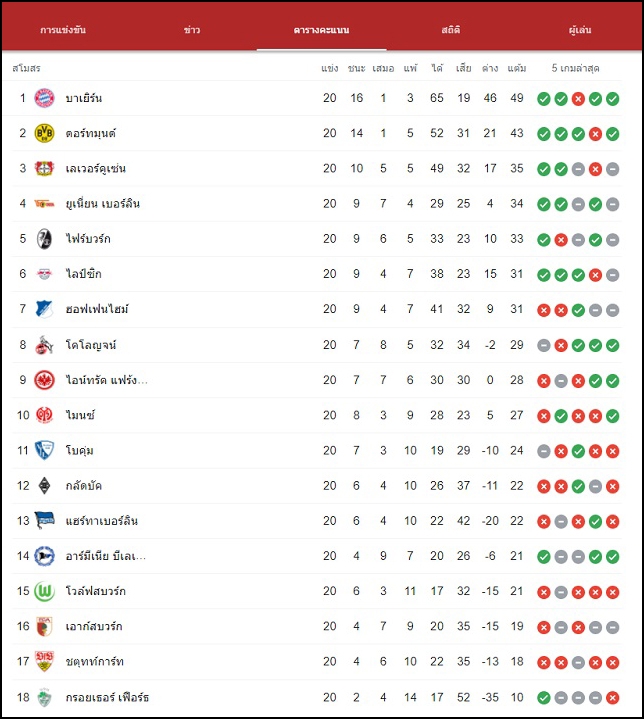Switch to the ข่าว tab
Image resolution: width=644 pixels, height=719 pixels.
[x=192, y=30]
